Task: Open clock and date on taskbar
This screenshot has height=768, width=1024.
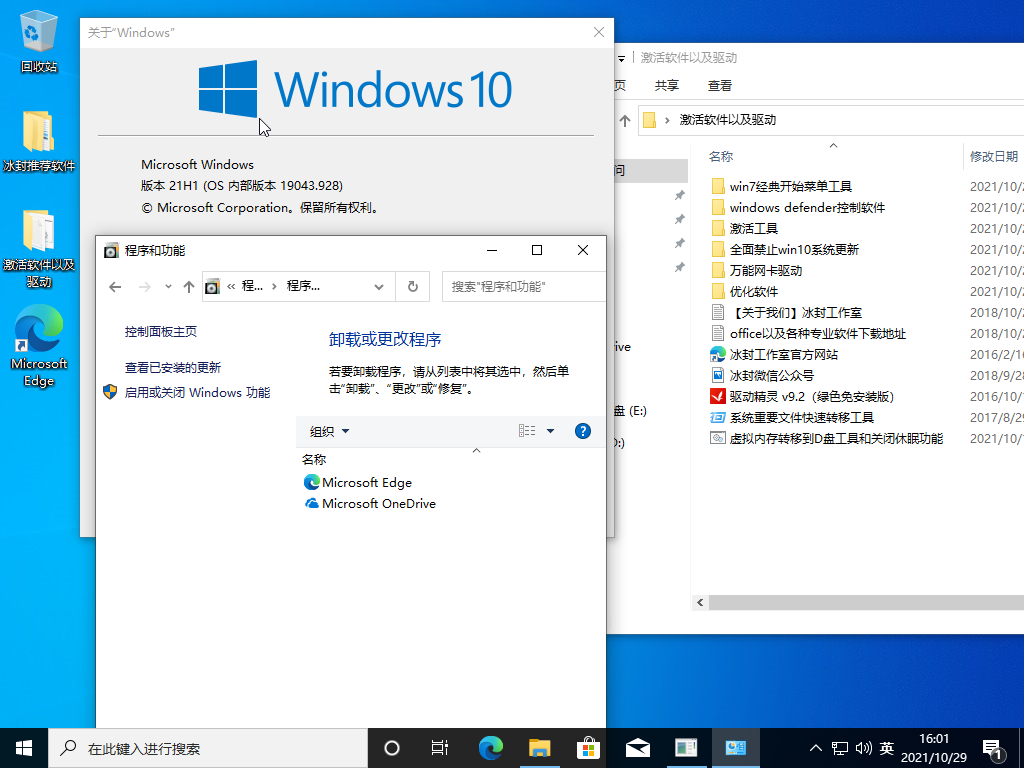Action: (x=934, y=748)
